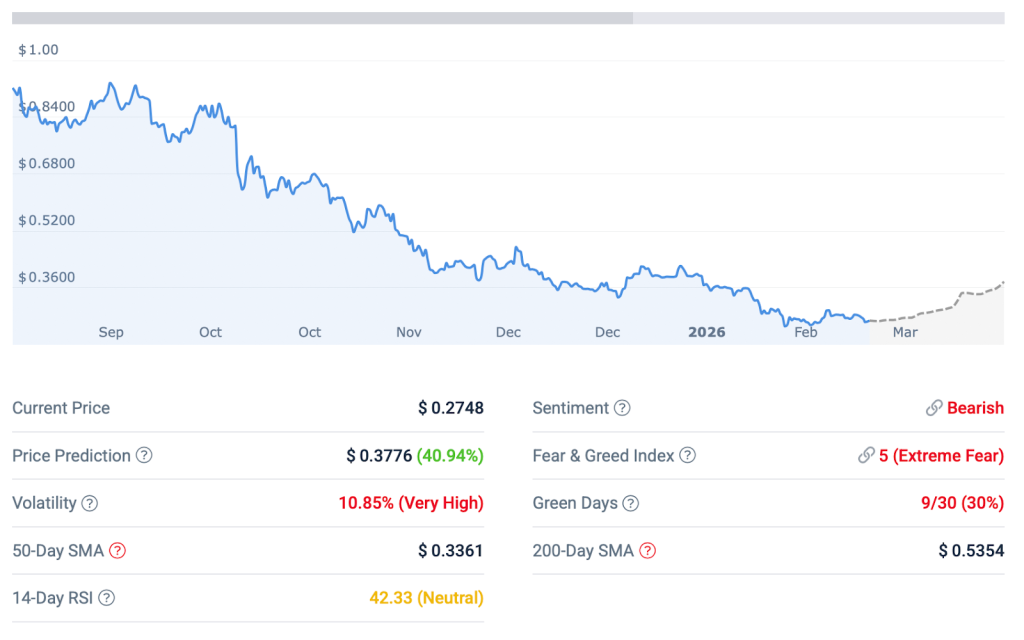Click the 2026 label on the chart axis

tap(706, 332)
